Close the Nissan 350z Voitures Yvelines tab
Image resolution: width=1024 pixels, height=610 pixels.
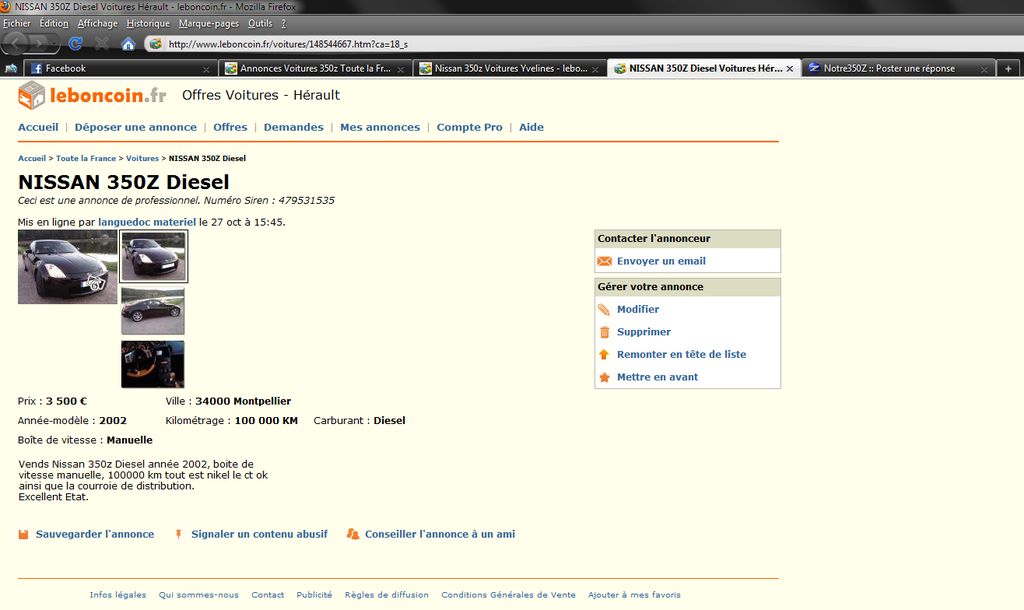597,69
